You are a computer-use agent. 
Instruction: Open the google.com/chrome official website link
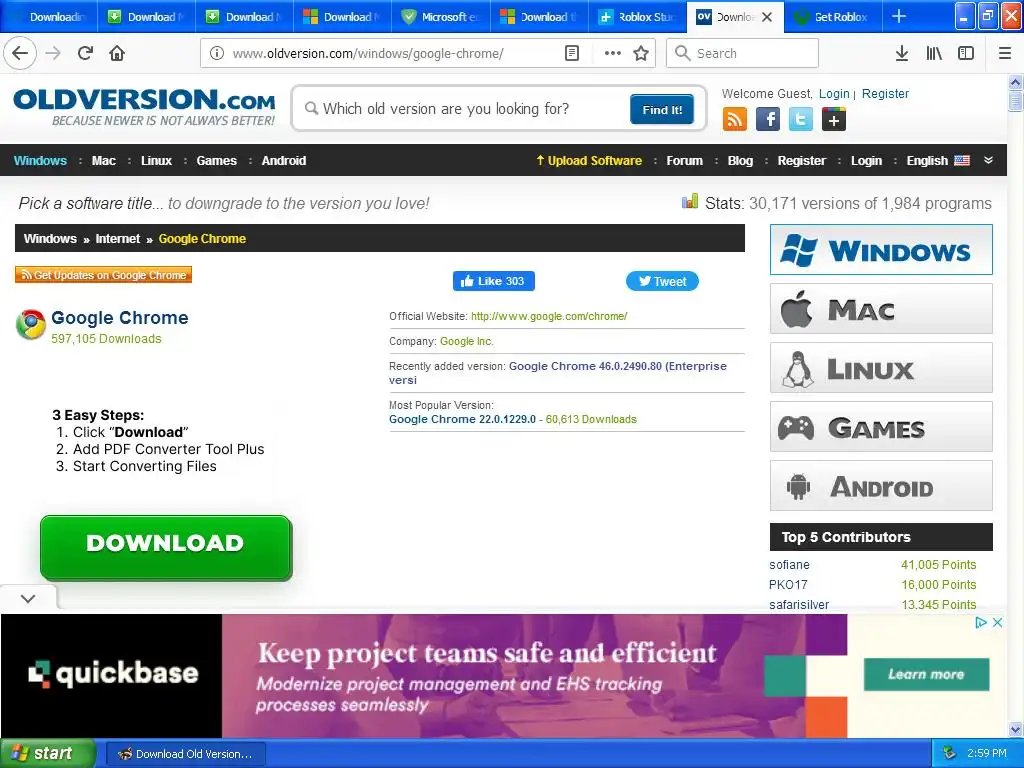tap(549, 316)
